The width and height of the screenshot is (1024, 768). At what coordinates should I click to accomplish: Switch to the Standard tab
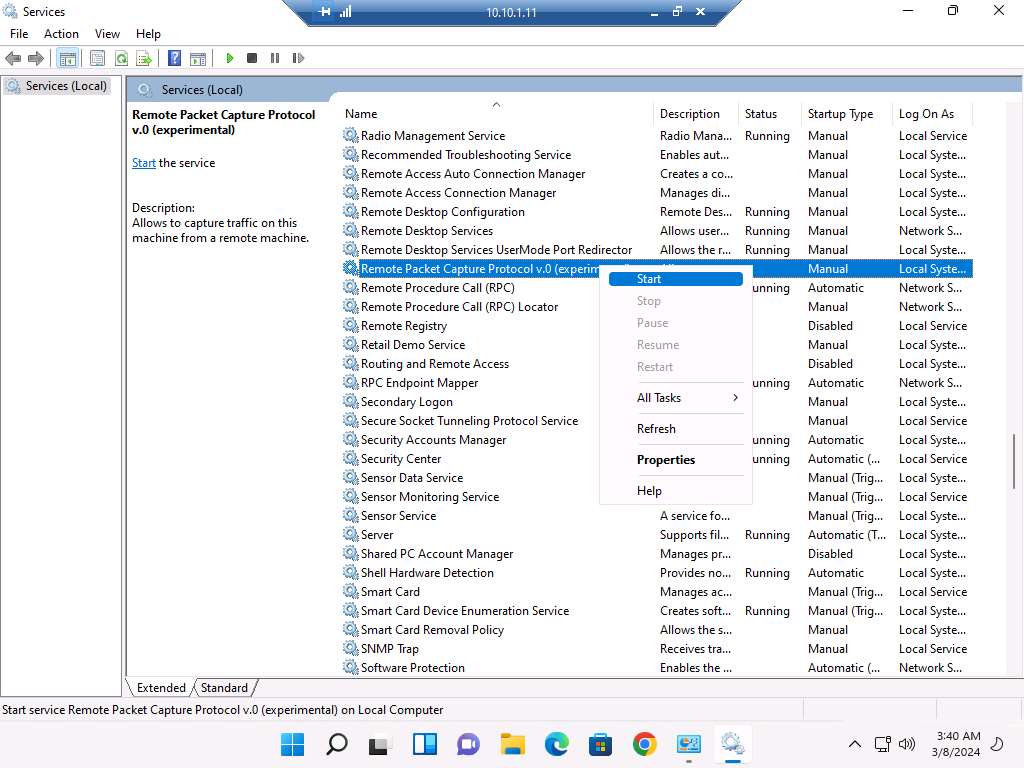tap(224, 688)
